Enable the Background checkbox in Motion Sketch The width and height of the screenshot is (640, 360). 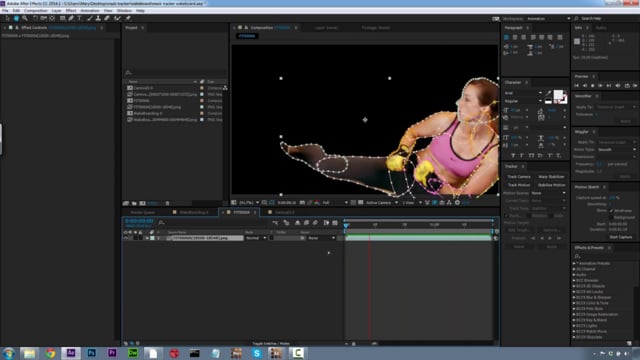click(611, 218)
